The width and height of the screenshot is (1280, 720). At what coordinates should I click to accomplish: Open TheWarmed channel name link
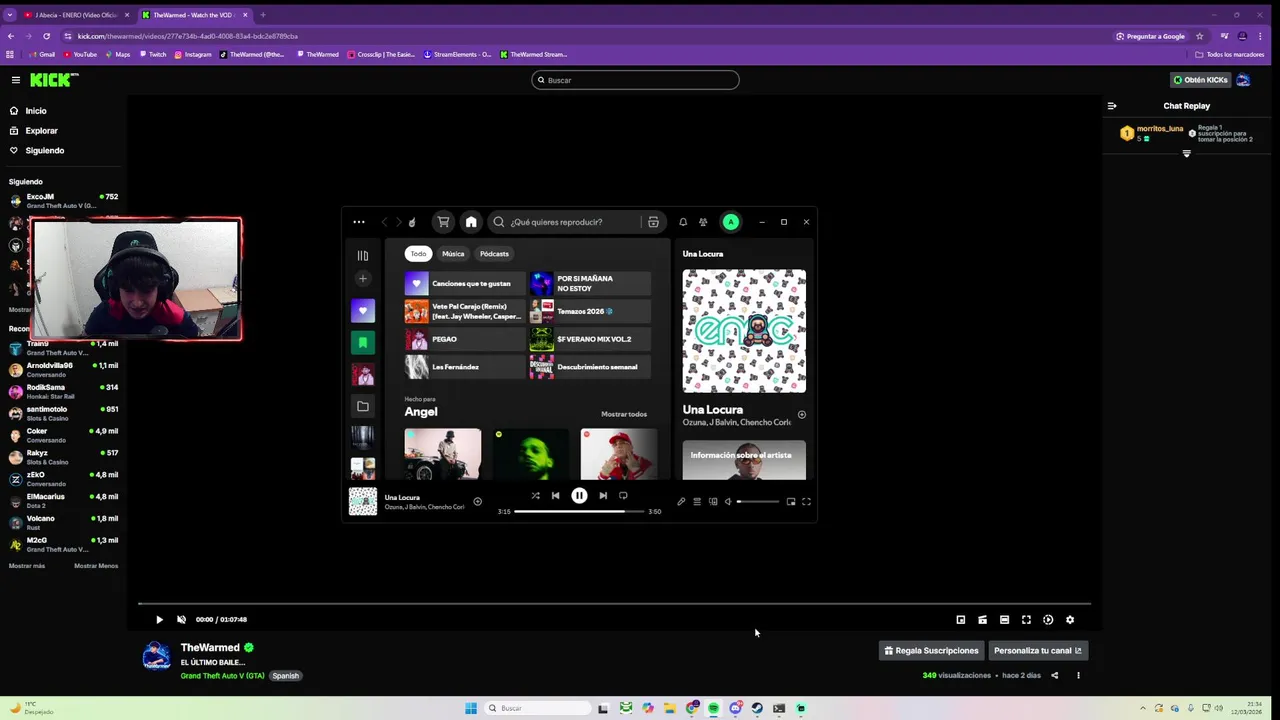click(210, 648)
